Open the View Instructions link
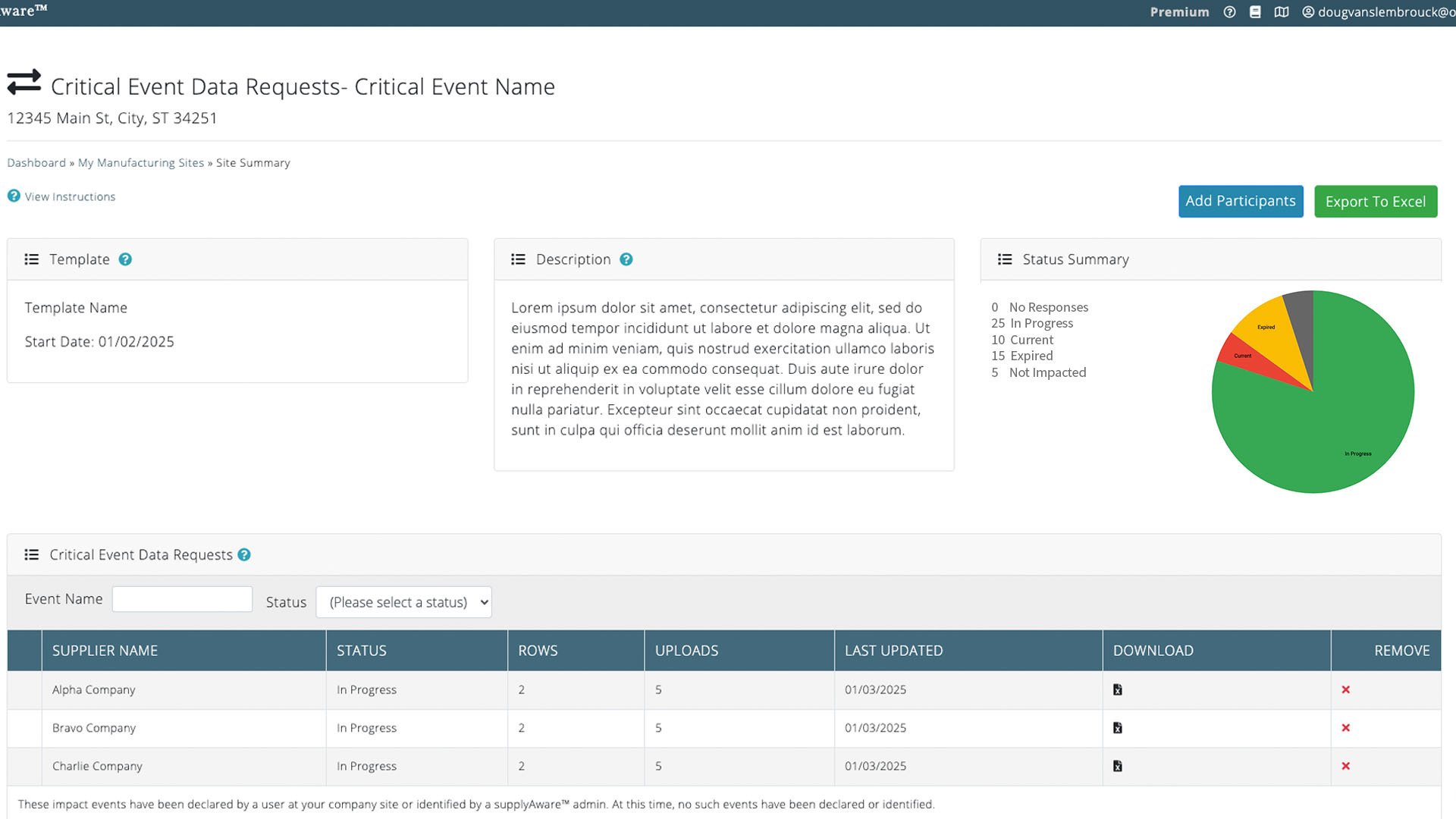 coord(70,196)
